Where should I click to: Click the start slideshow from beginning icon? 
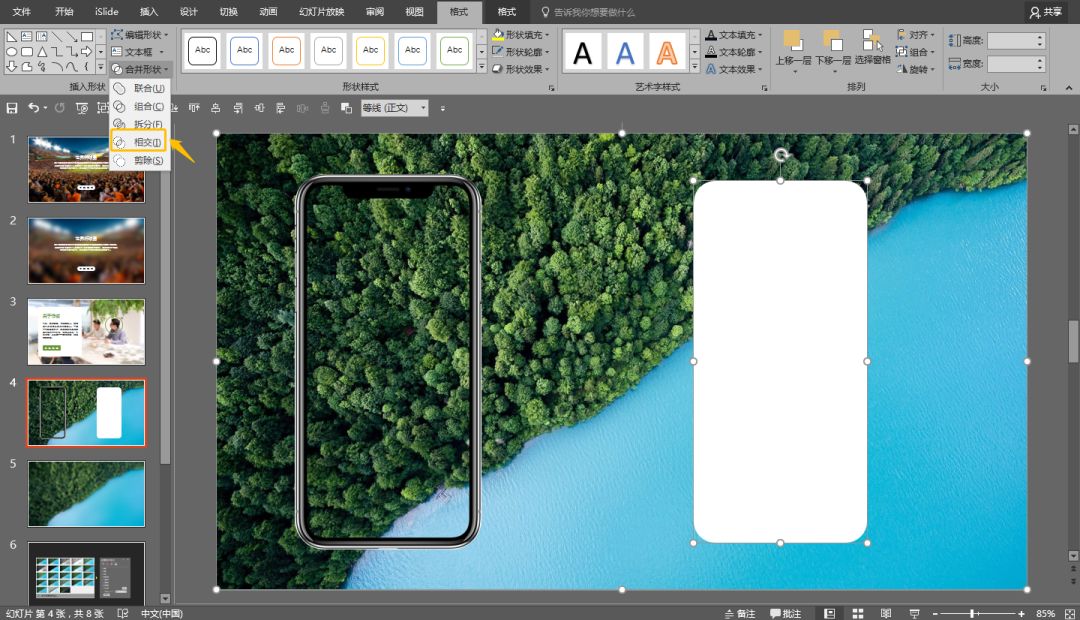point(82,108)
